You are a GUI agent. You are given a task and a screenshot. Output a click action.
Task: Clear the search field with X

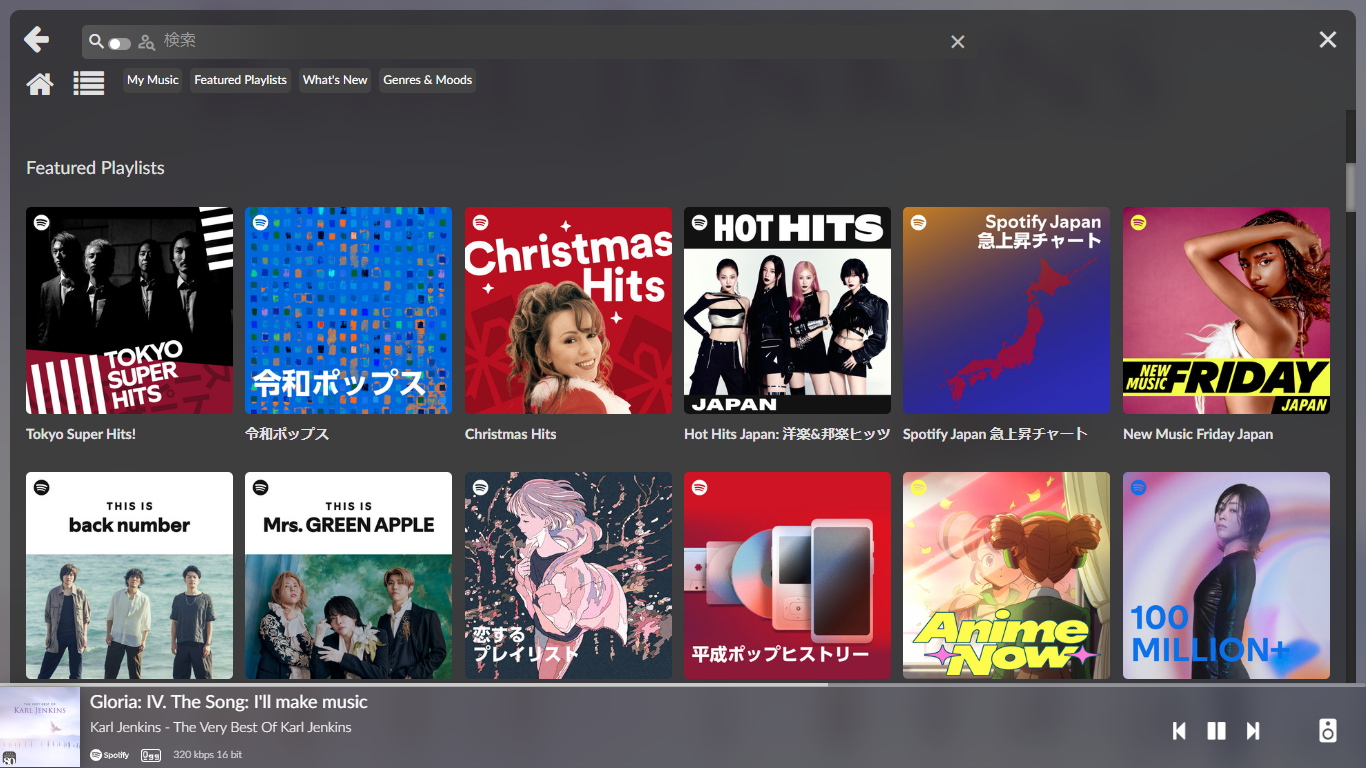957,42
